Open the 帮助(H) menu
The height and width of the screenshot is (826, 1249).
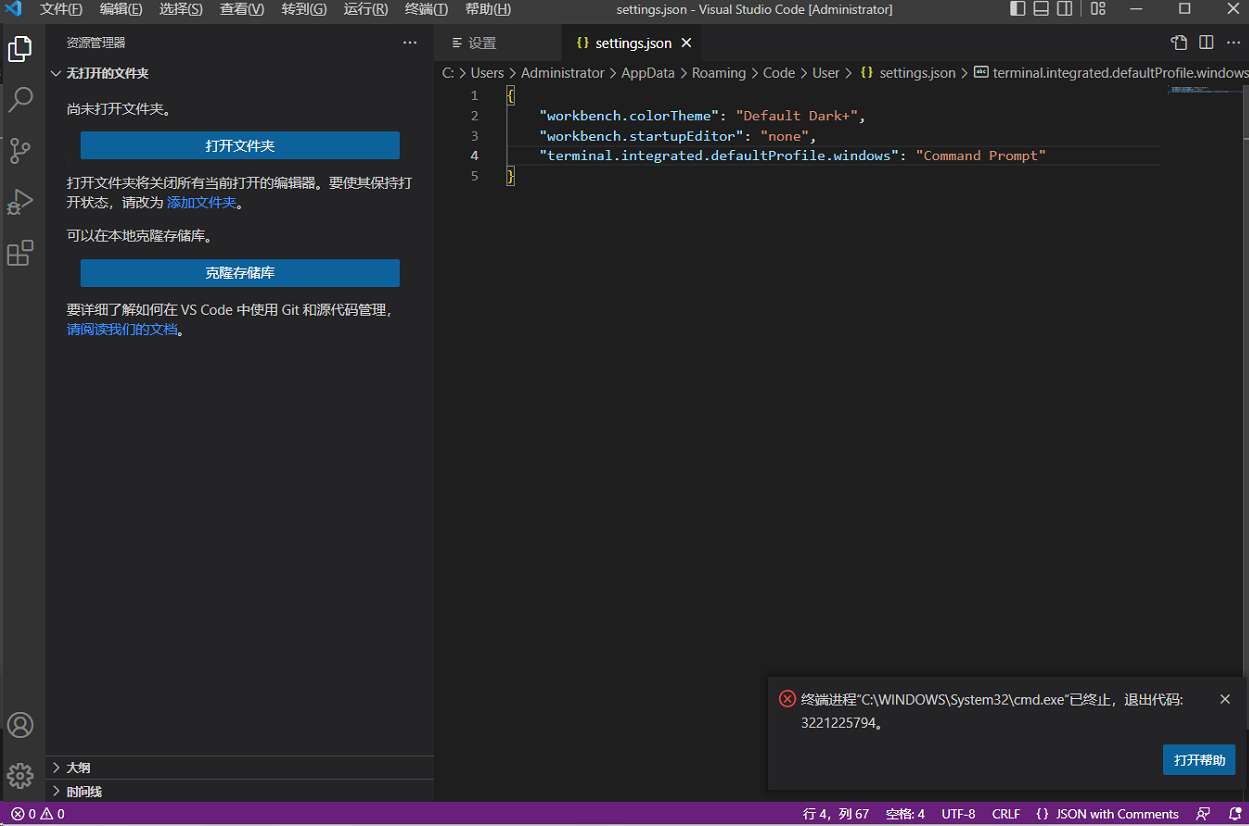tap(488, 9)
